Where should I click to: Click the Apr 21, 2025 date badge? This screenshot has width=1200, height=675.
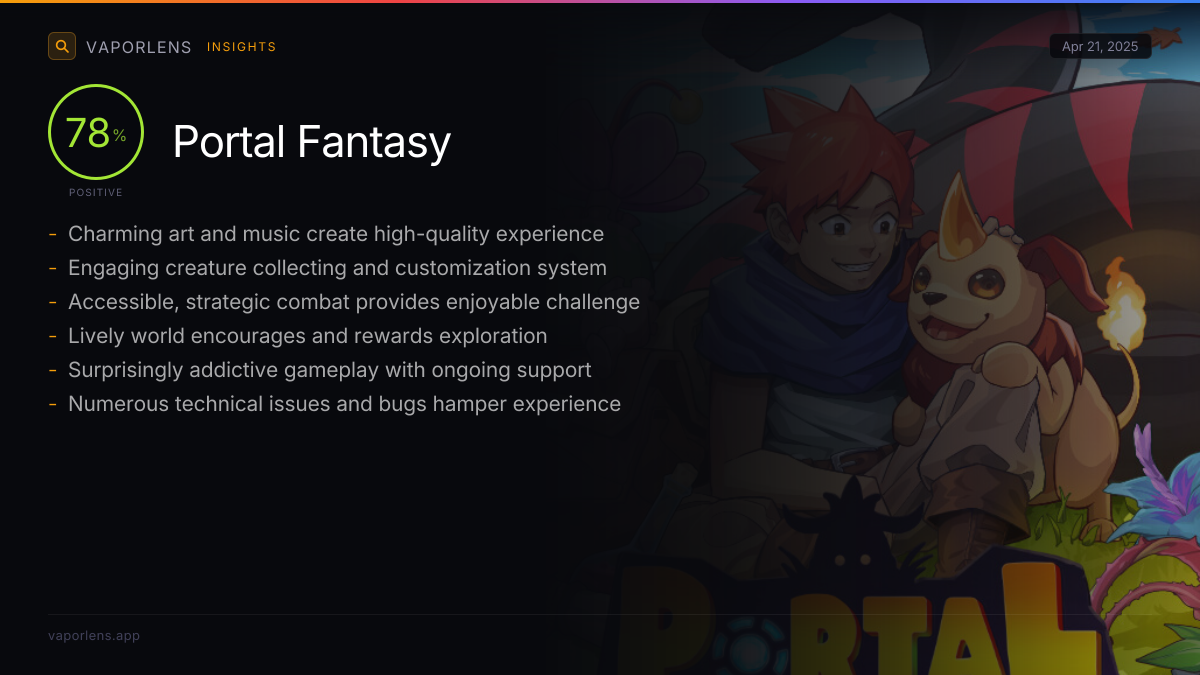click(1100, 47)
